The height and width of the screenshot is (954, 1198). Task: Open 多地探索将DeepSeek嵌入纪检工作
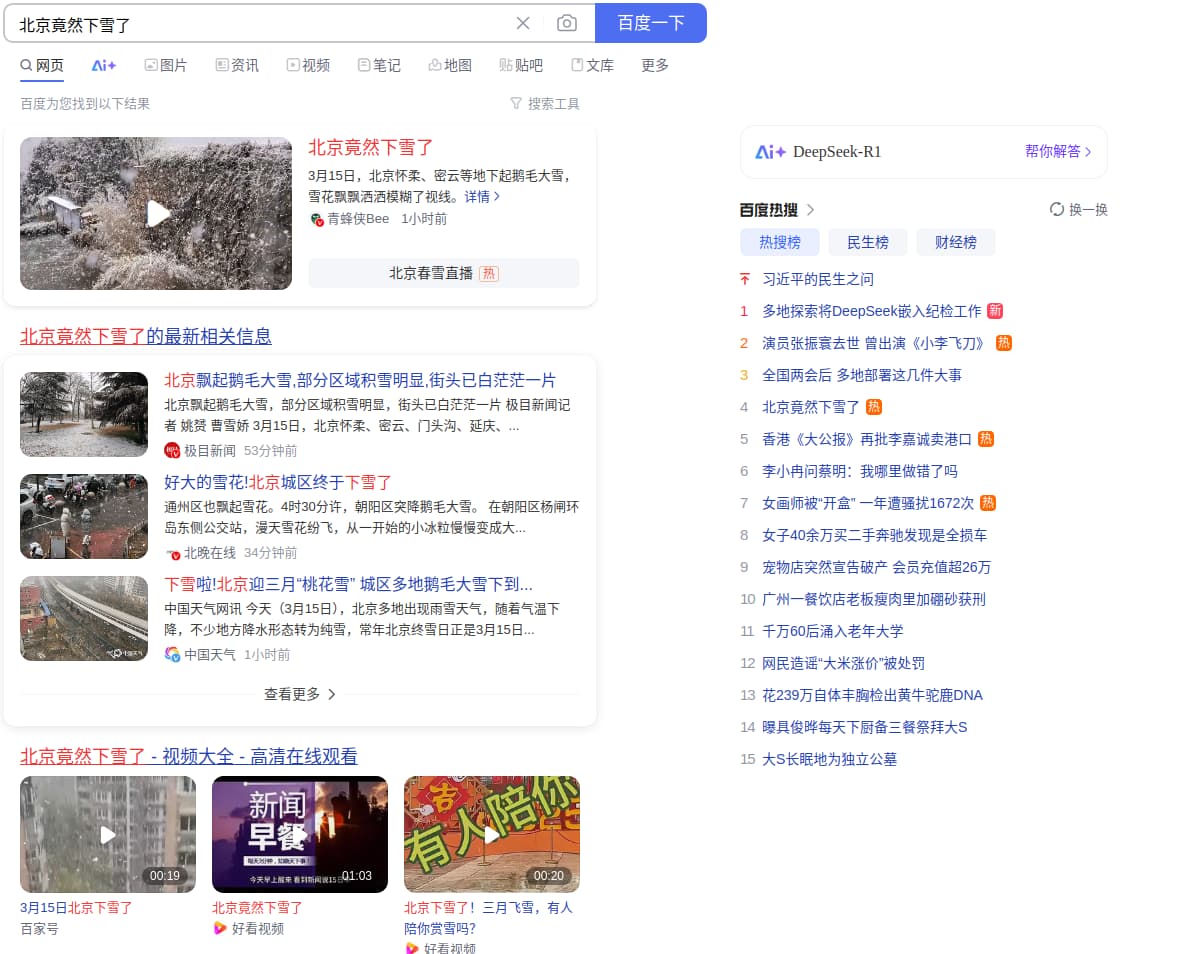[871, 311]
